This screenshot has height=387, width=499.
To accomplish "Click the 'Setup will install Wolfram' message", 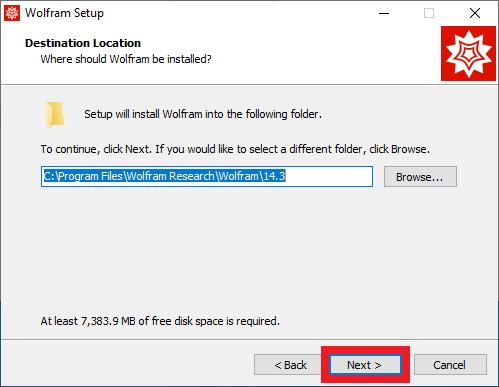I will 203,114.
